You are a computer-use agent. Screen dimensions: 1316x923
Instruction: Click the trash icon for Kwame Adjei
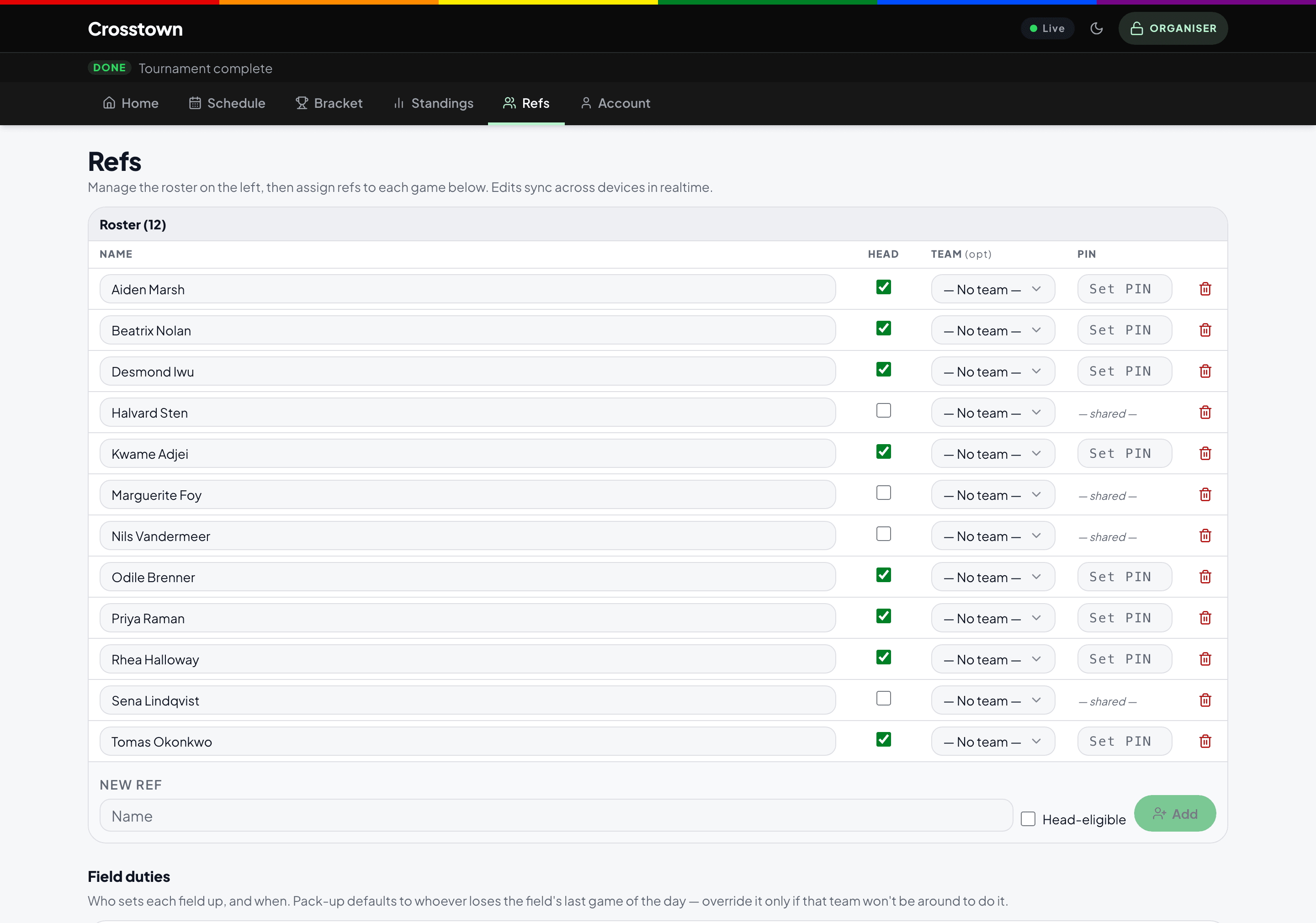(1205, 453)
